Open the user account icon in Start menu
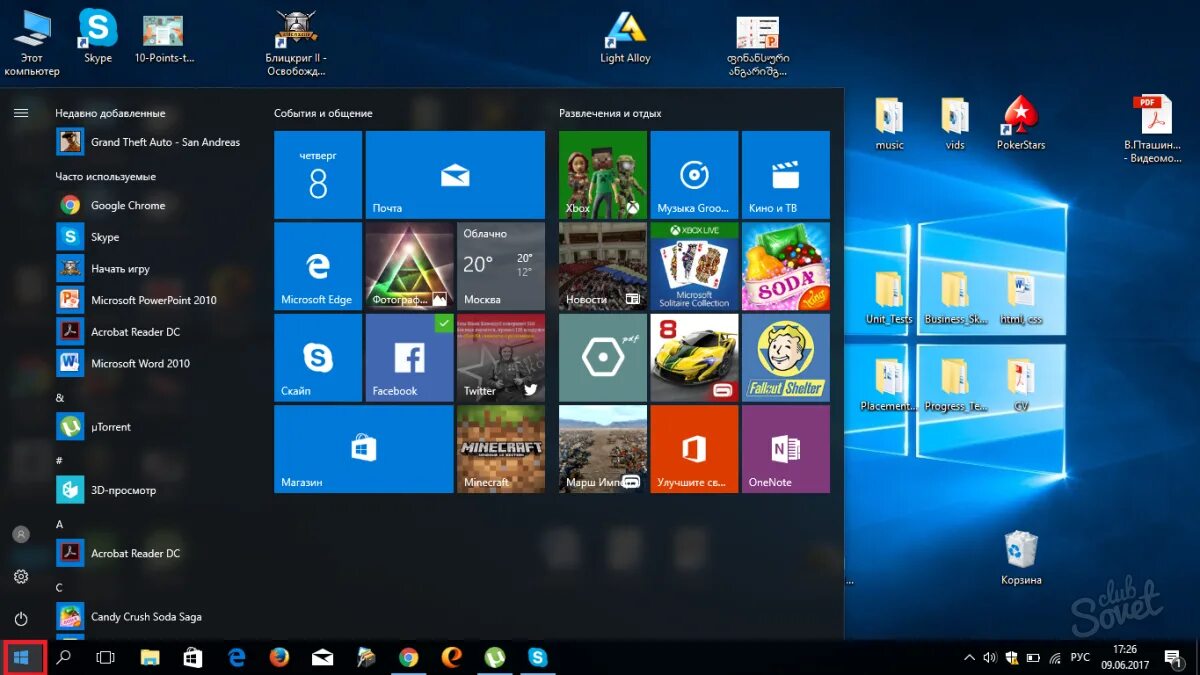Viewport: 1200px width, 675px height. point(21,535)
